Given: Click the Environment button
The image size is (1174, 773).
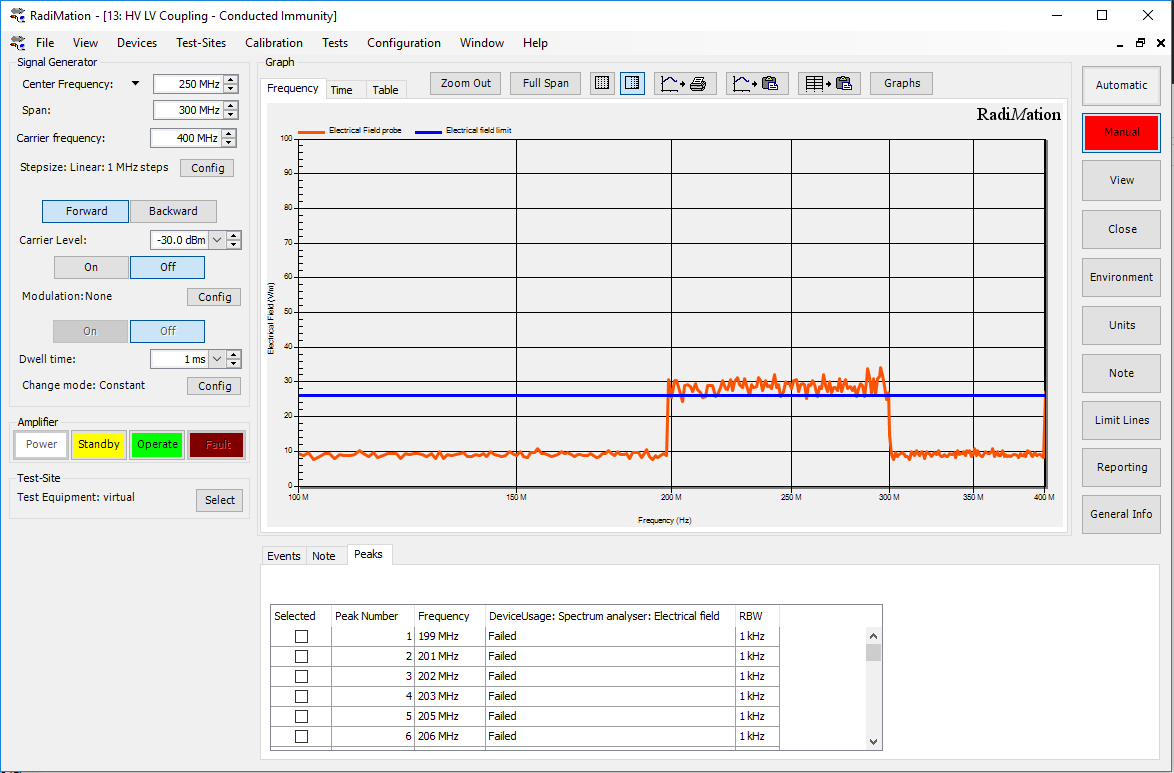Looking at the screenshot, I should 1121,277.
